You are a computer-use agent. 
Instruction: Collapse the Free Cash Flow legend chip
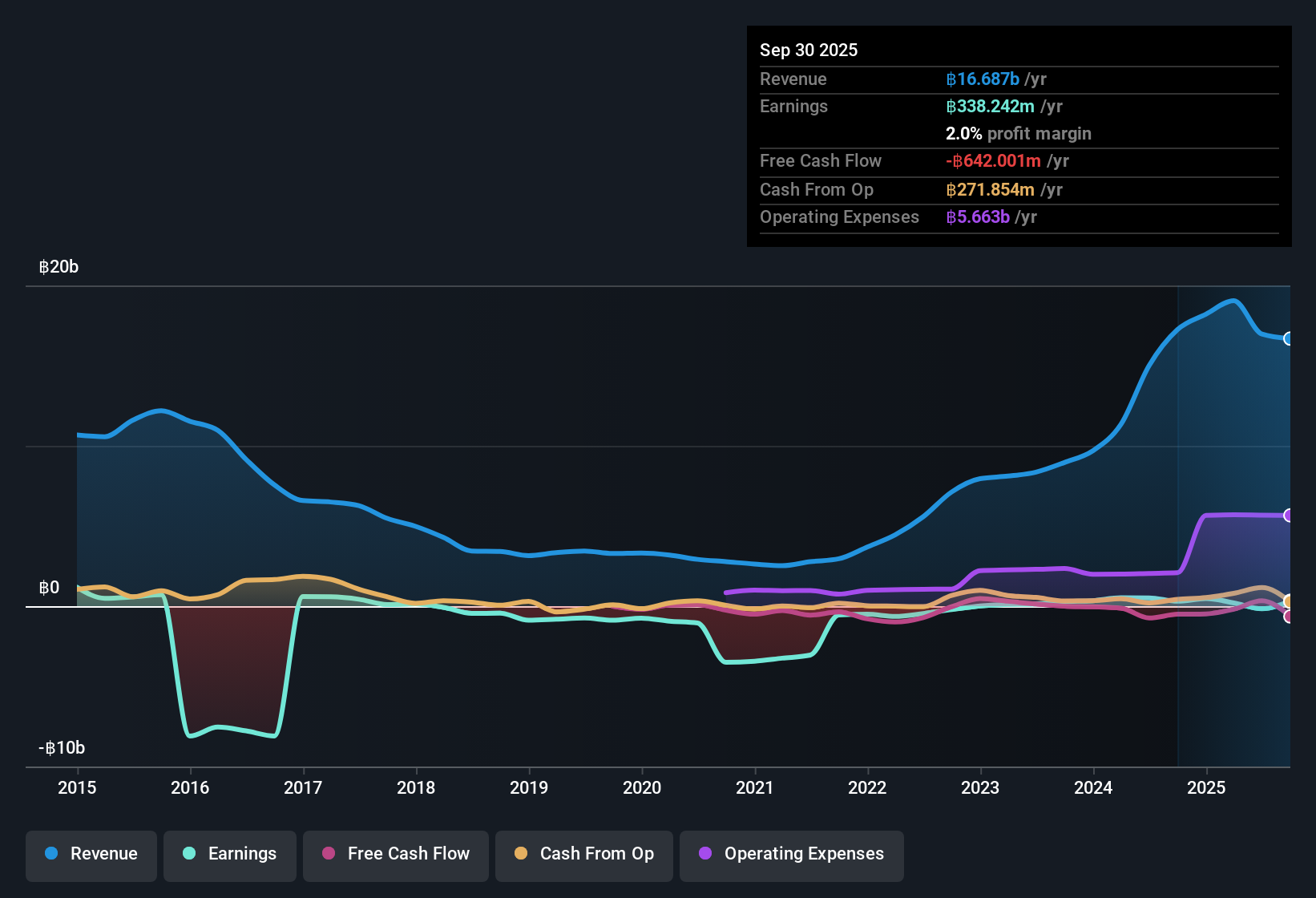(395, 855)
